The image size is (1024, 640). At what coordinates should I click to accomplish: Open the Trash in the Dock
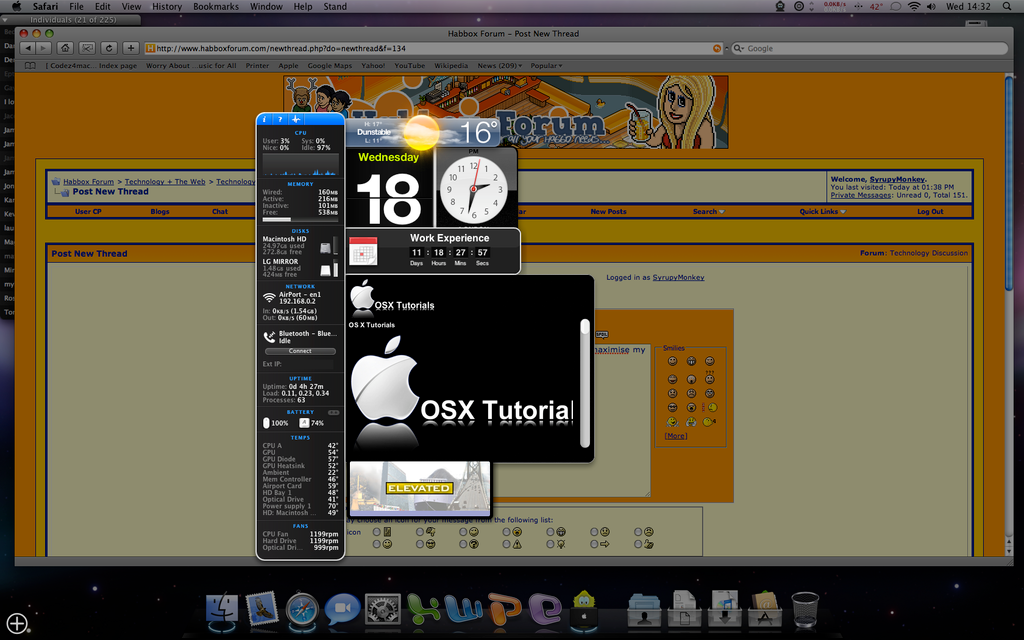coord(804,609)
